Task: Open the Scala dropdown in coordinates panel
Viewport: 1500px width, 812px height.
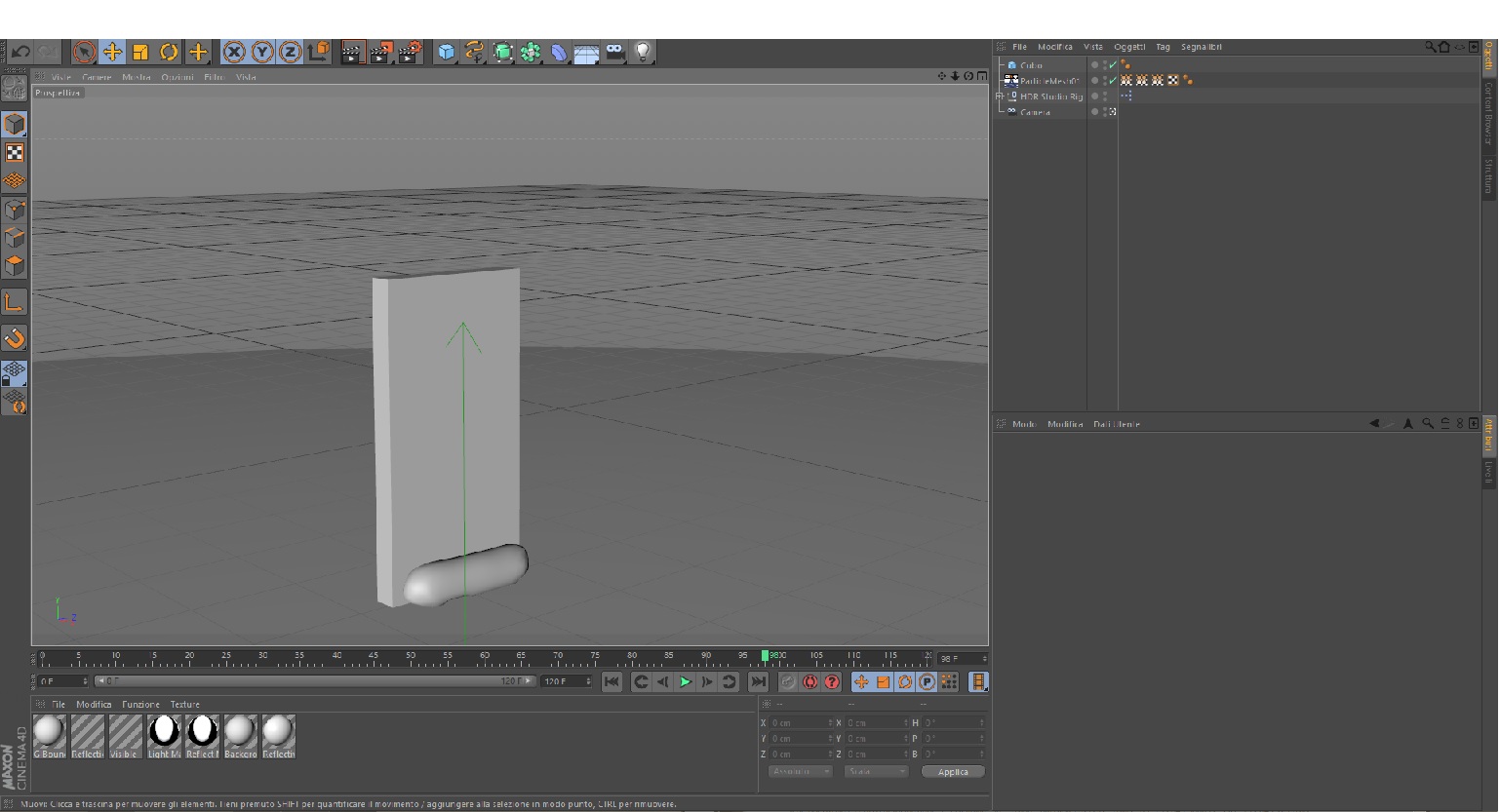Action: click(875, 771)
